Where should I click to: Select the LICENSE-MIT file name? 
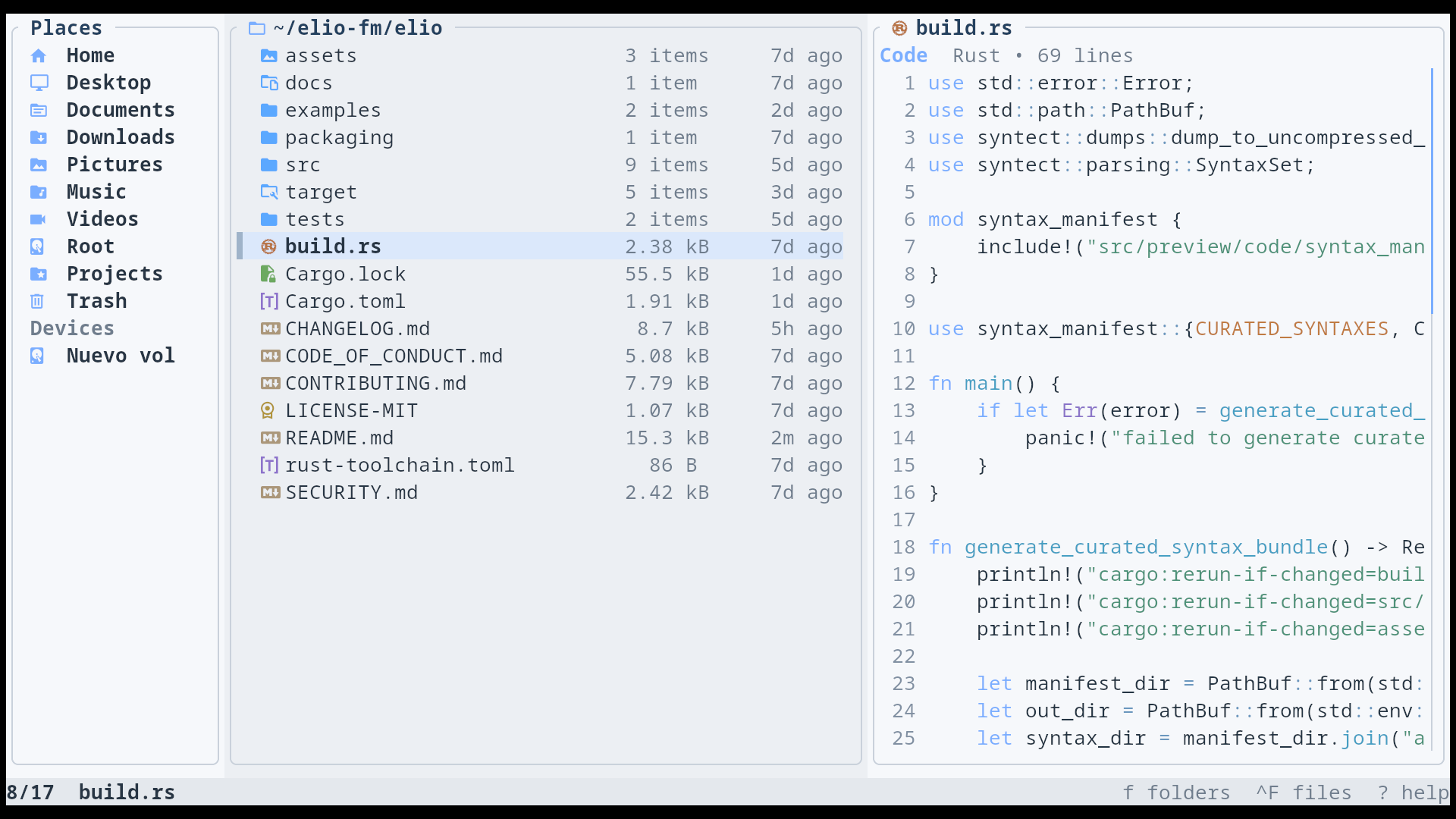pyautogui.click(x=351, y=411)
